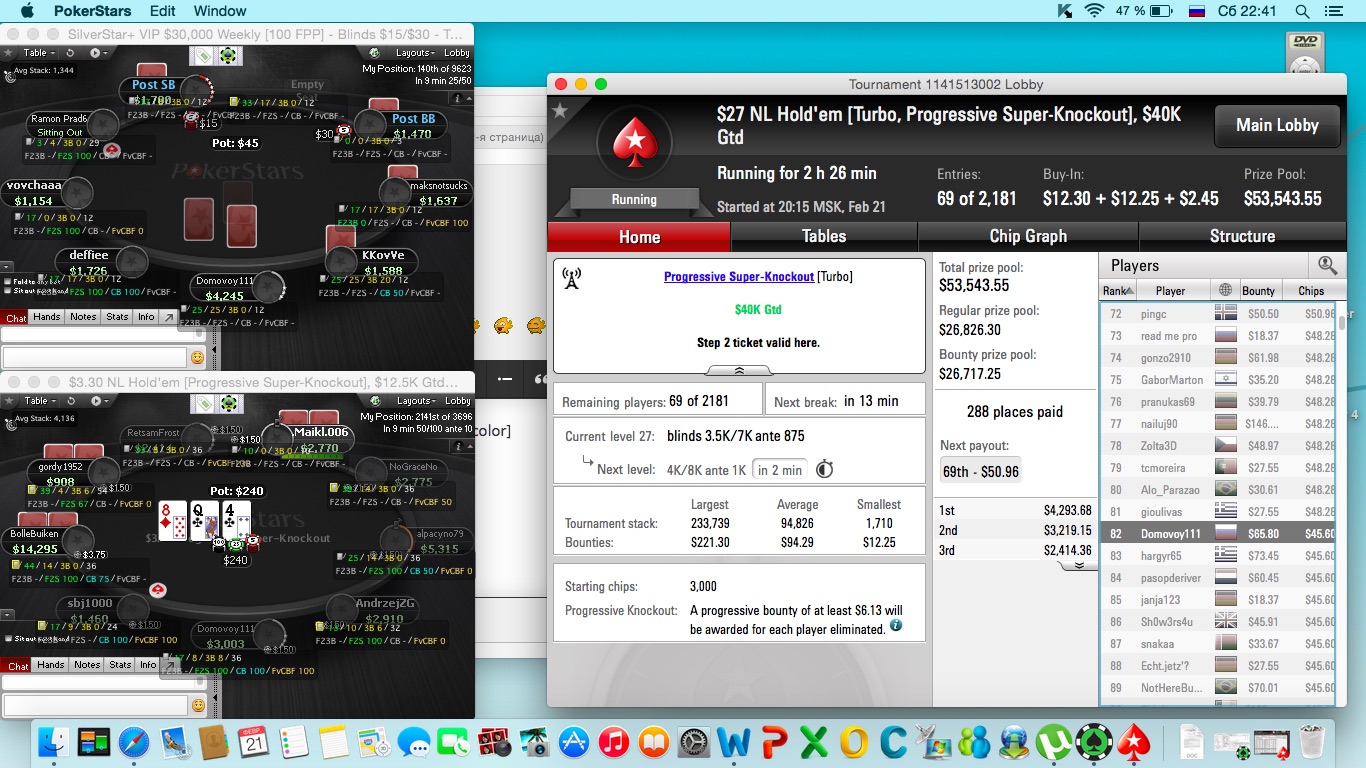This screenshot has height=768, width=1366.
Task: Collapse the tournament info box double chevron
Action: (739, 370)
